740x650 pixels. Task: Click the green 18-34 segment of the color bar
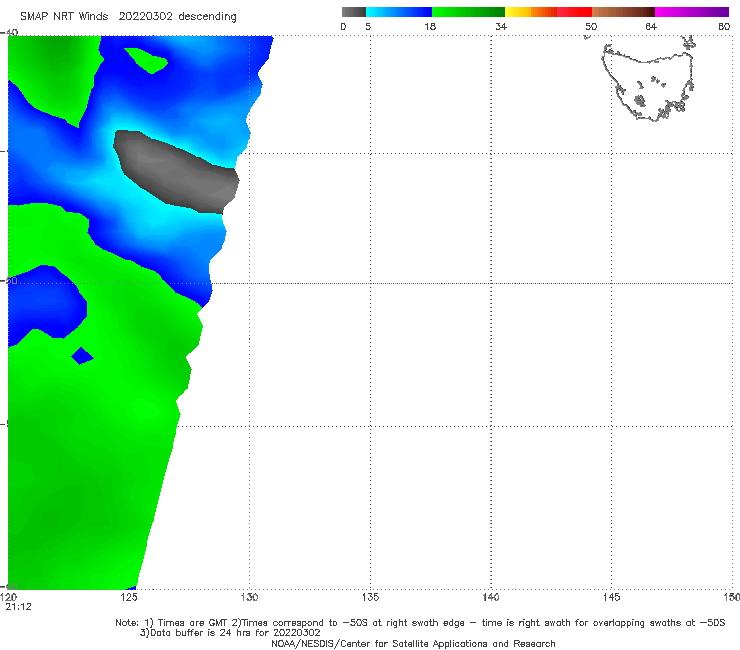[x=469, y=12]
